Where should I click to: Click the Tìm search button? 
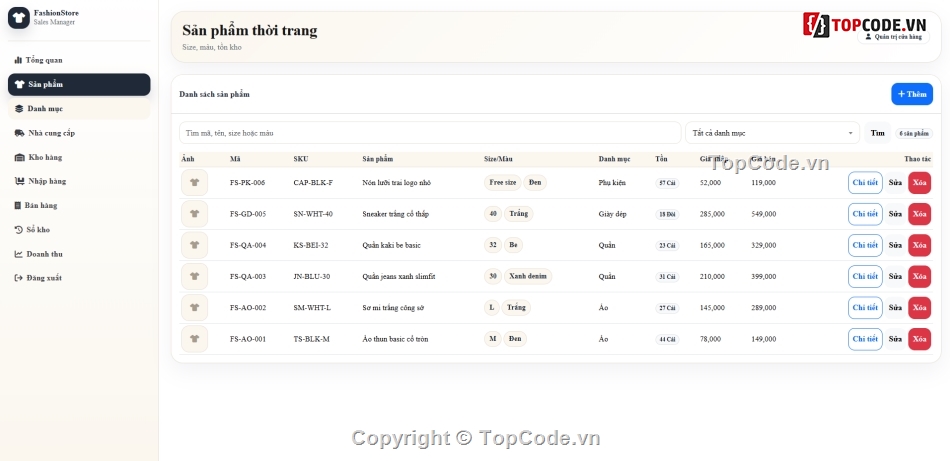point(877,133)
